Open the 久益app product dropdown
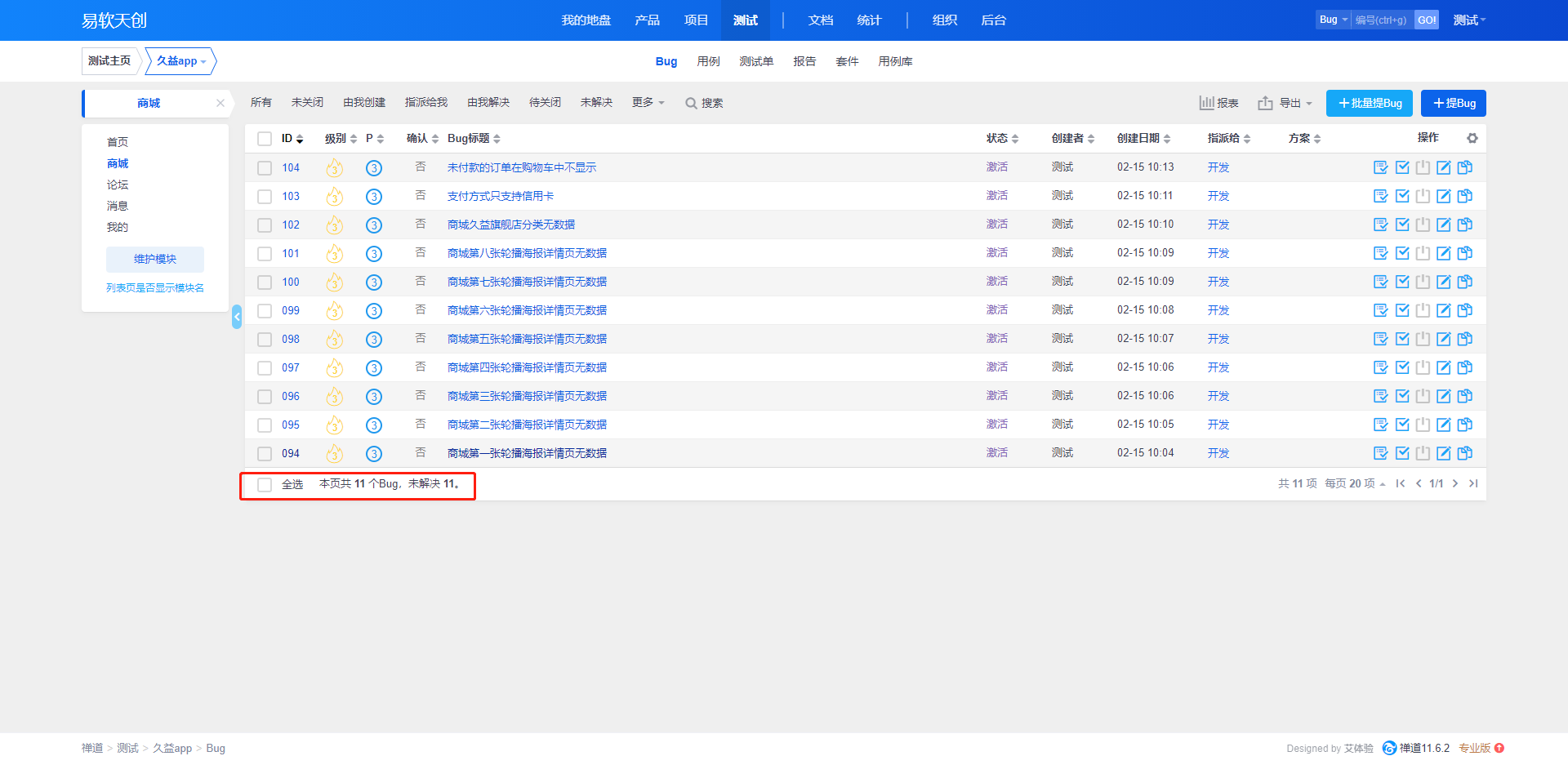 coord(181,61)
